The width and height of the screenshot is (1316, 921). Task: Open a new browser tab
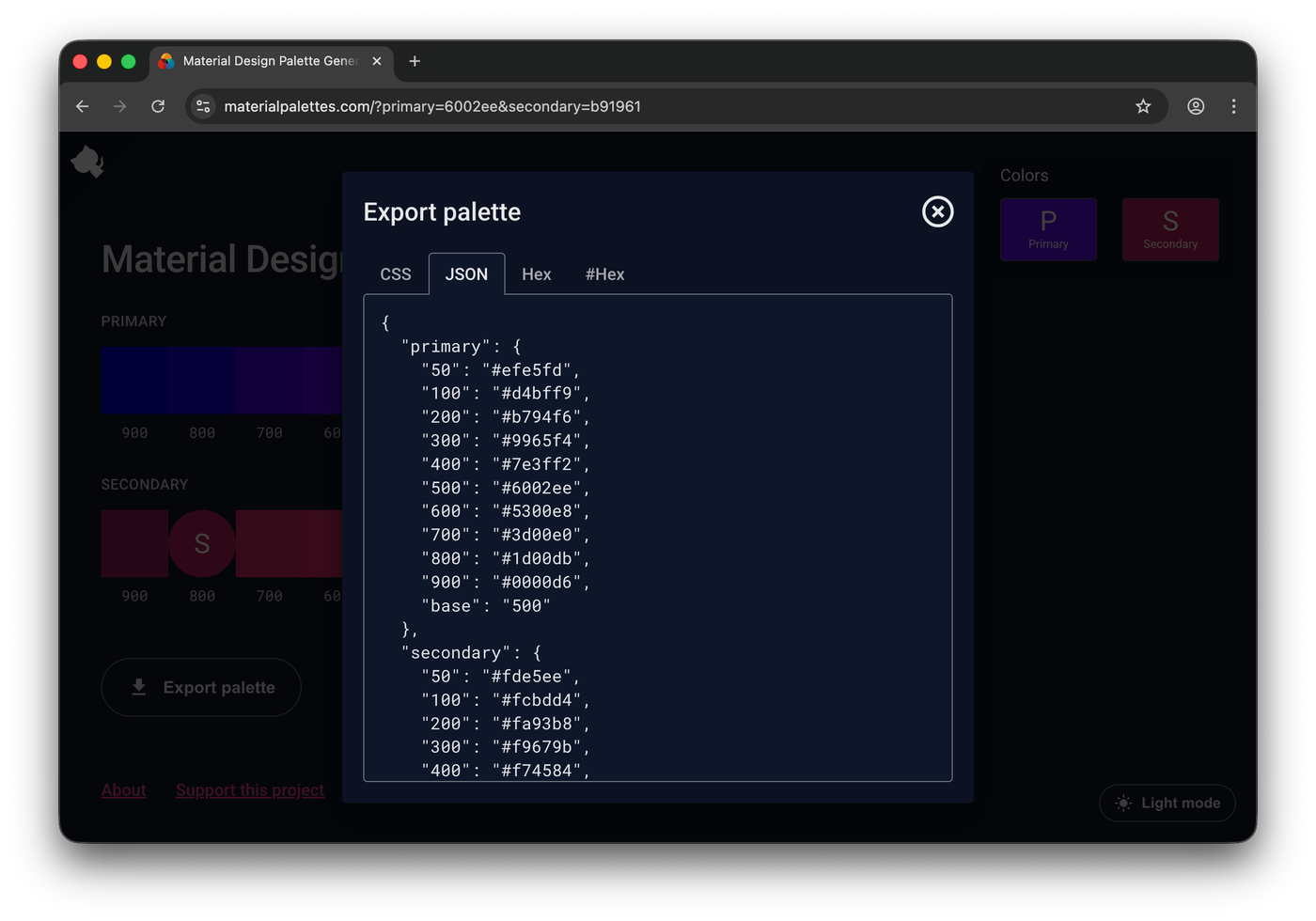click(x=415, y=61)
